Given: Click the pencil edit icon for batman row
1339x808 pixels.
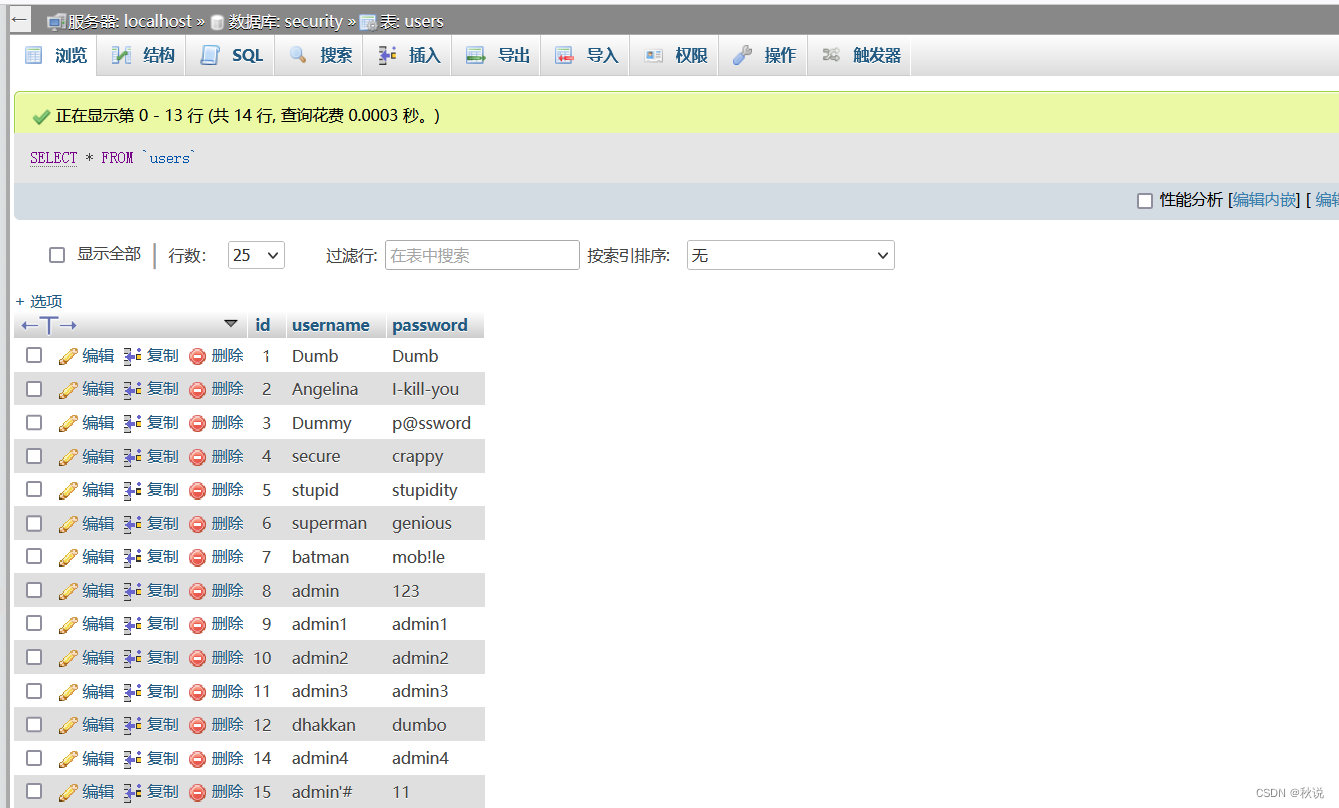Looking at the screenshot, I should pyautogui.click(x=68, y=557).
